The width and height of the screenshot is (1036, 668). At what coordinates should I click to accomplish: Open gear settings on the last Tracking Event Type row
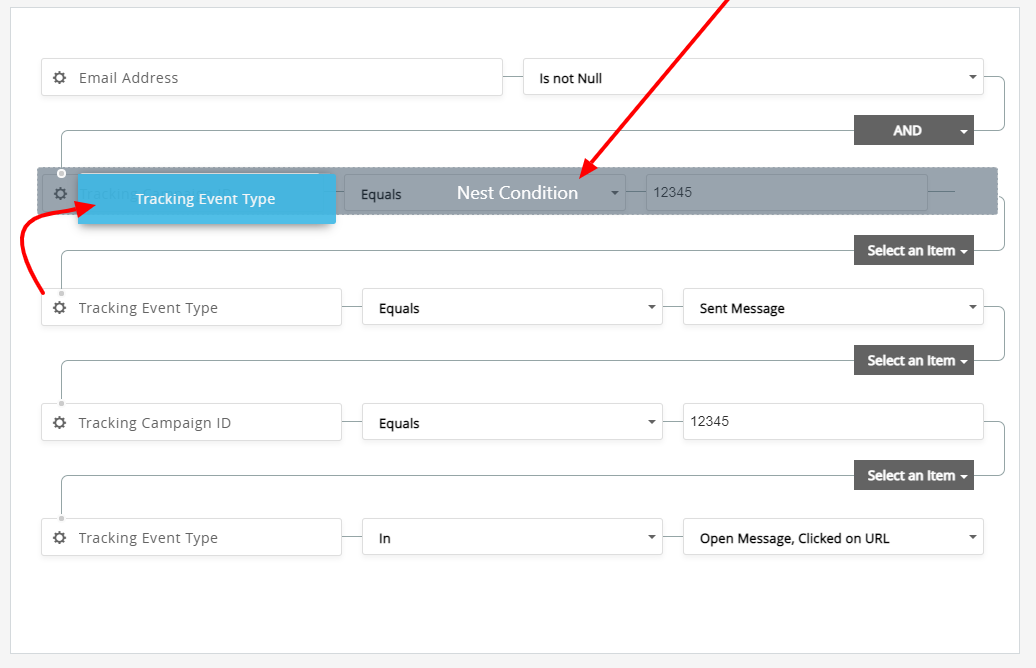pos(59,538)
